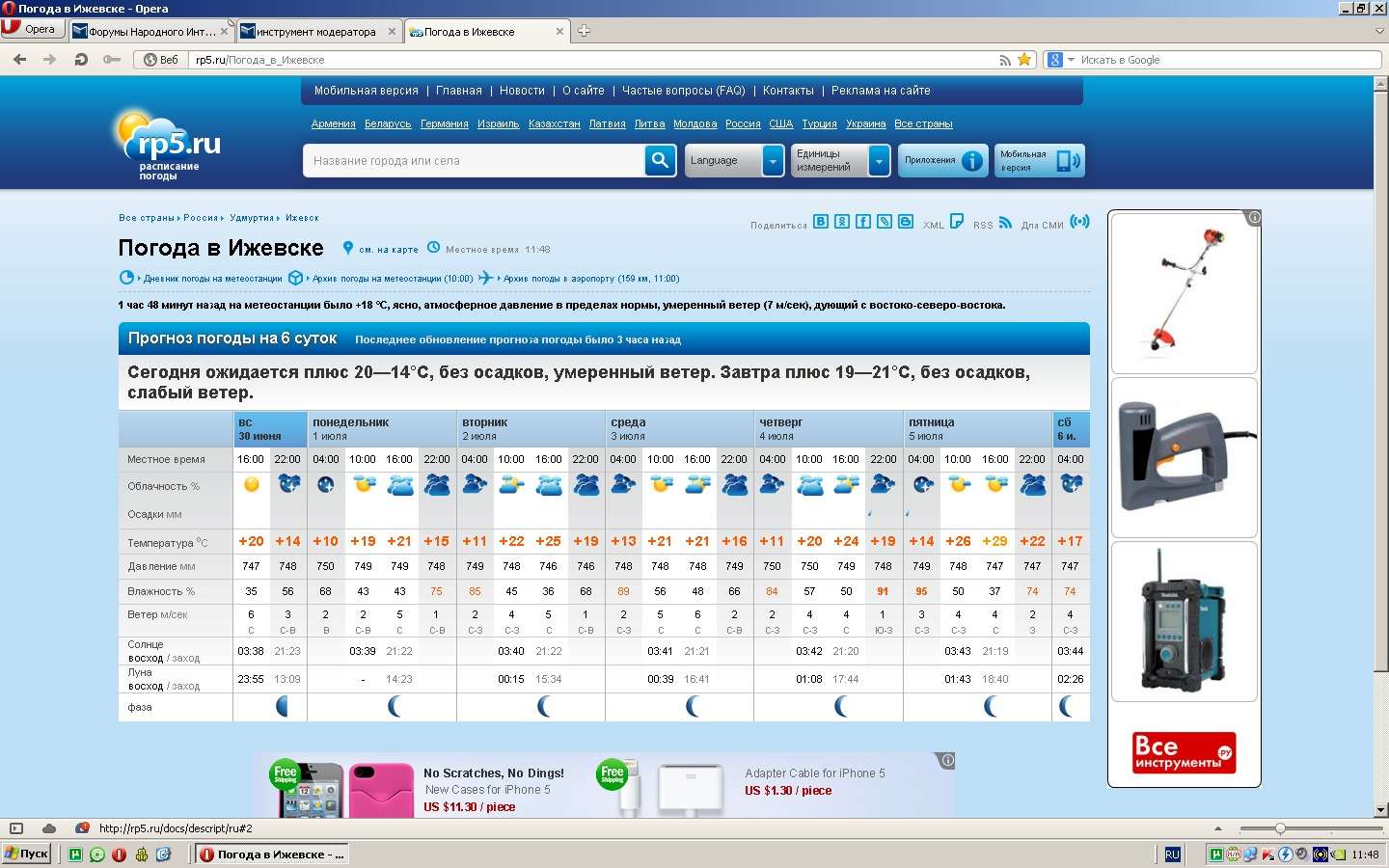Open the units of measurement dropdown
The image size is (1389, 868).
pyautogui.click(x=878, y=161)
